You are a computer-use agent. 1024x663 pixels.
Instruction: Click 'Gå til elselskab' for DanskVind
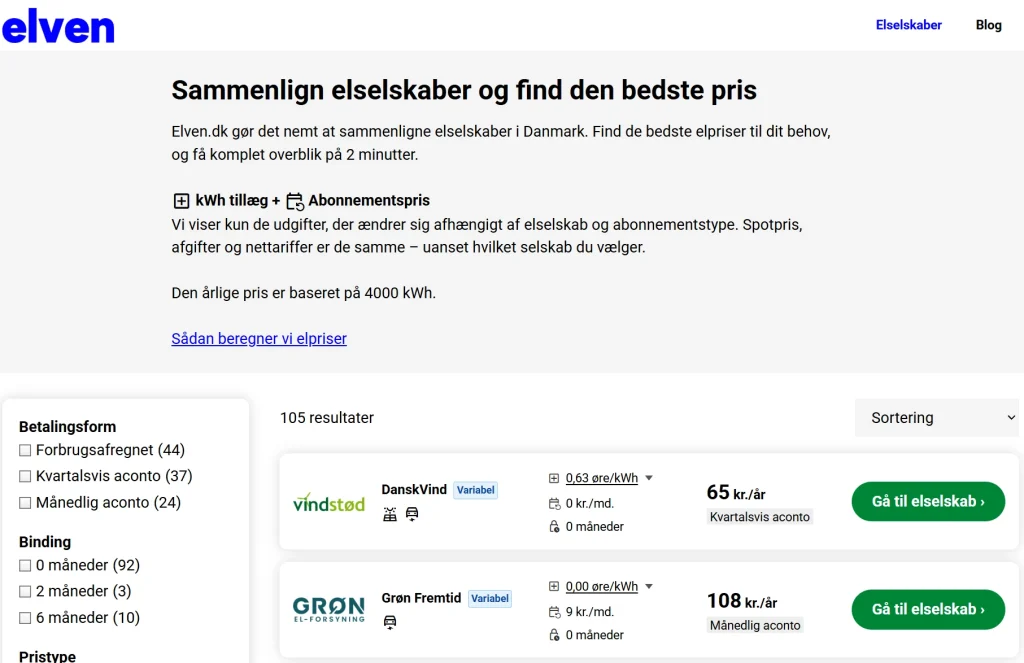[927, 502]
